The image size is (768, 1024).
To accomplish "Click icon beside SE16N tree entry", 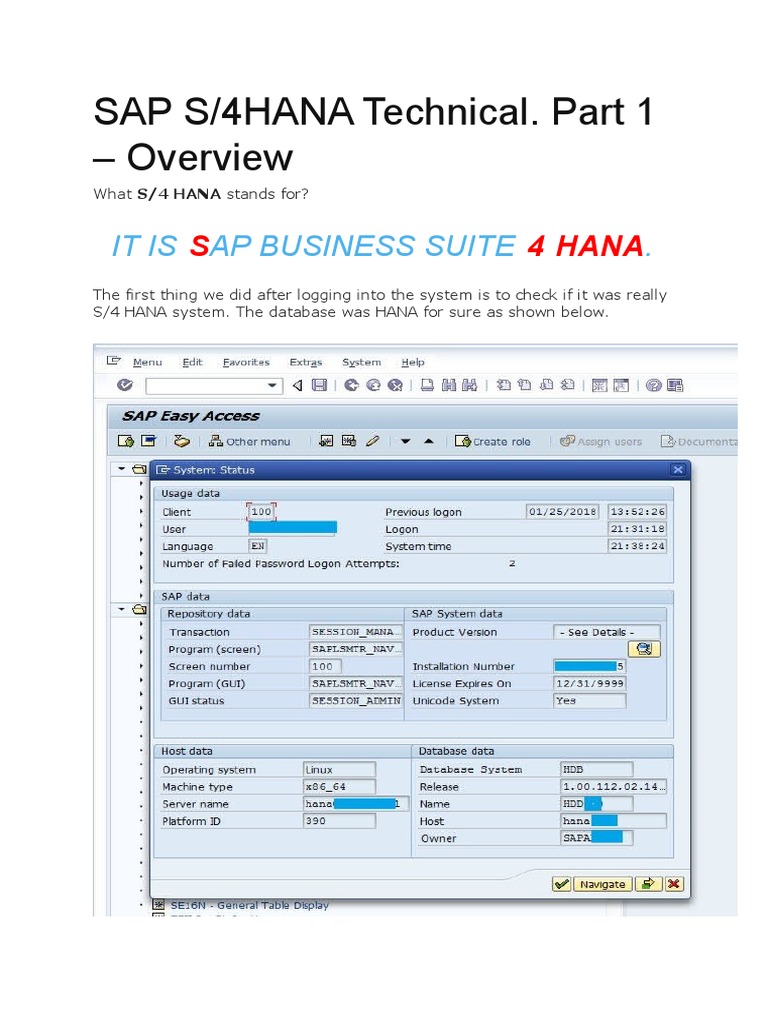I will click(158, 905).
